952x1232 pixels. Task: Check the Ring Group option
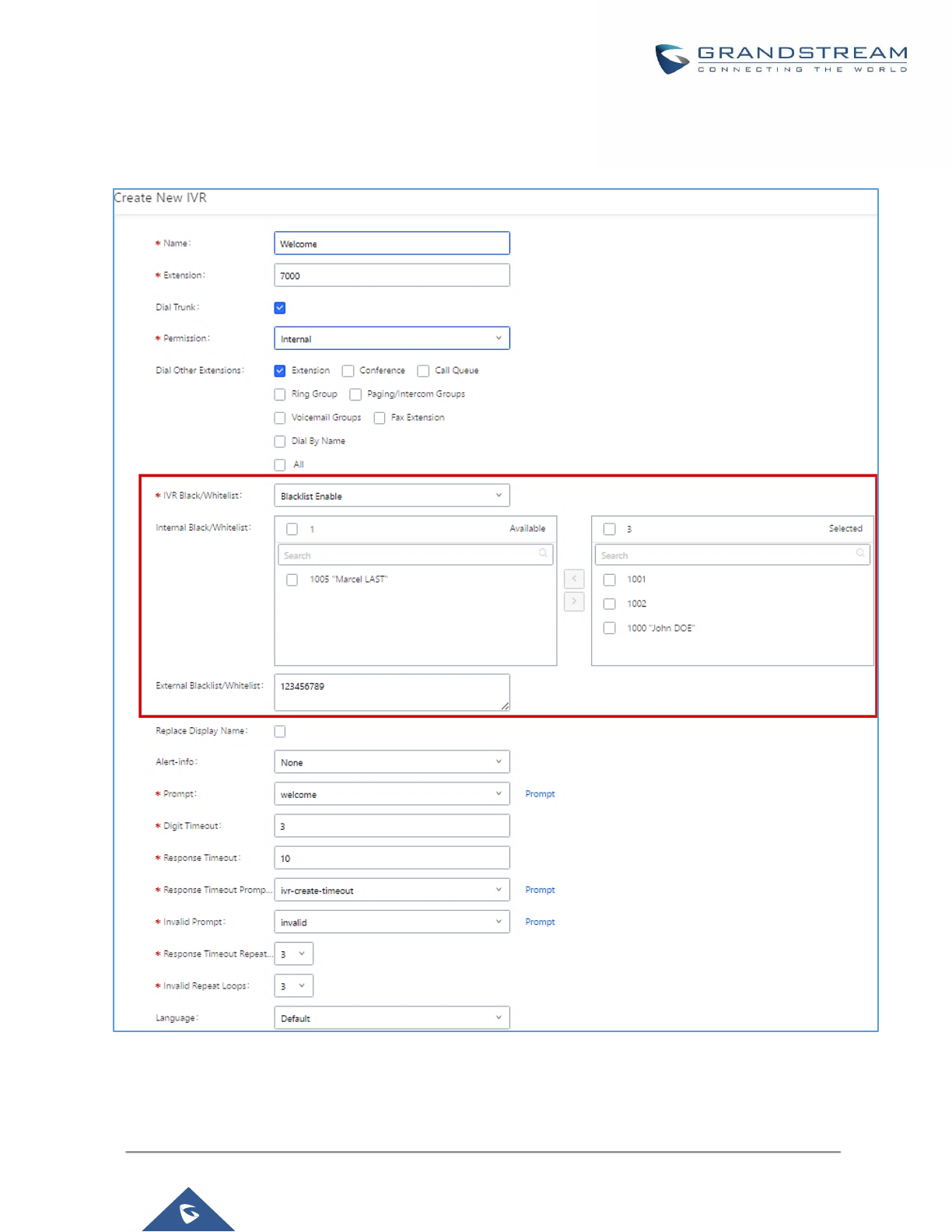tap(280, 394)
